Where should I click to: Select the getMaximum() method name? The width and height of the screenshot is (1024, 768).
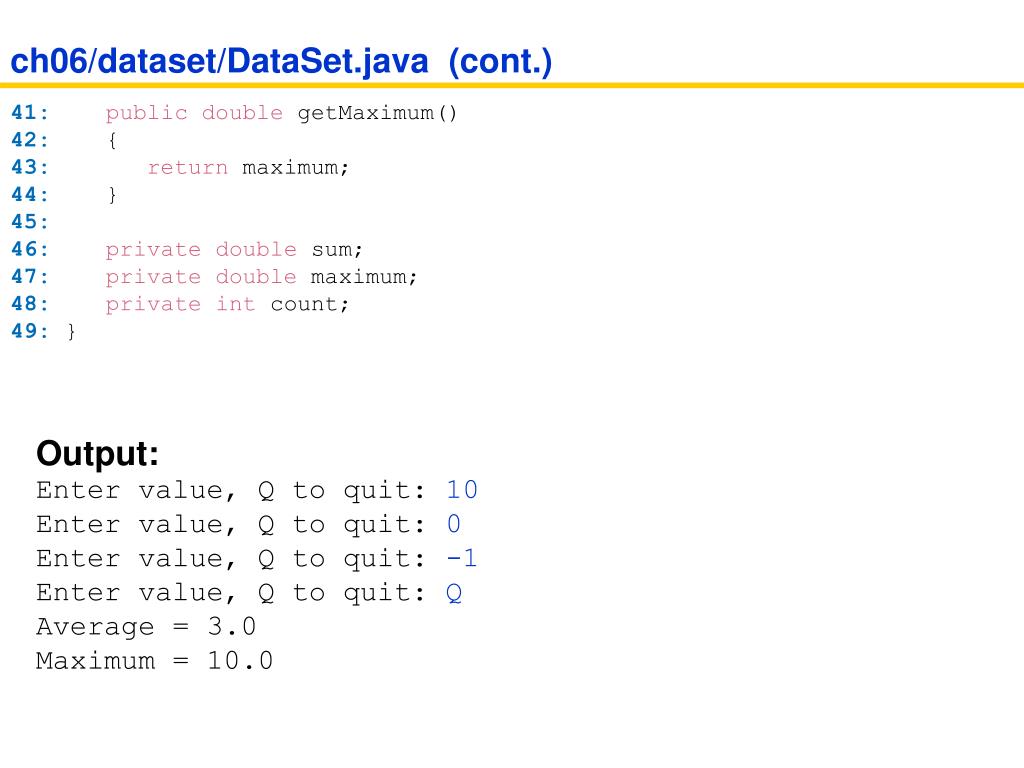[377, 113]
